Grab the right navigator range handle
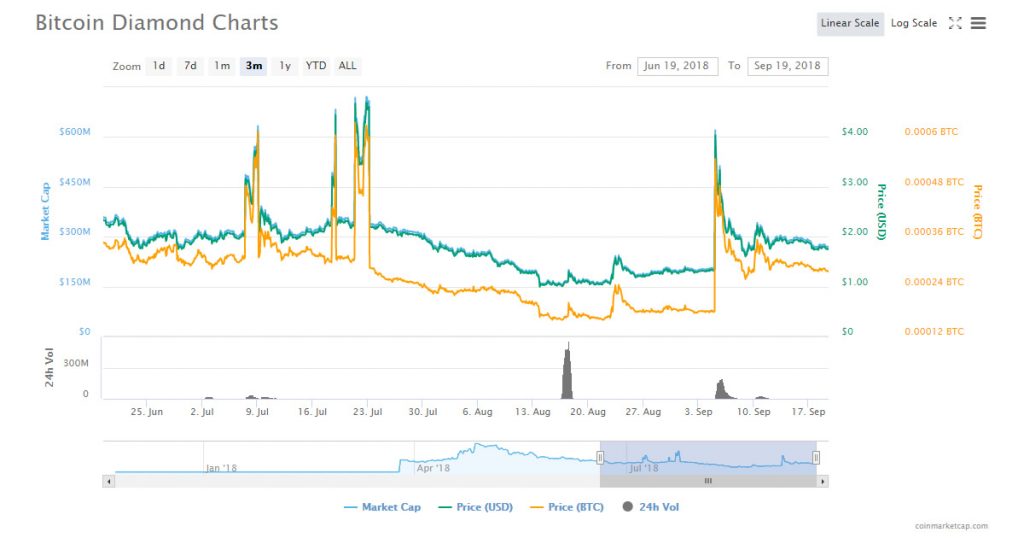Viewport: 1024px width, 538px height. tap(816, 458)
